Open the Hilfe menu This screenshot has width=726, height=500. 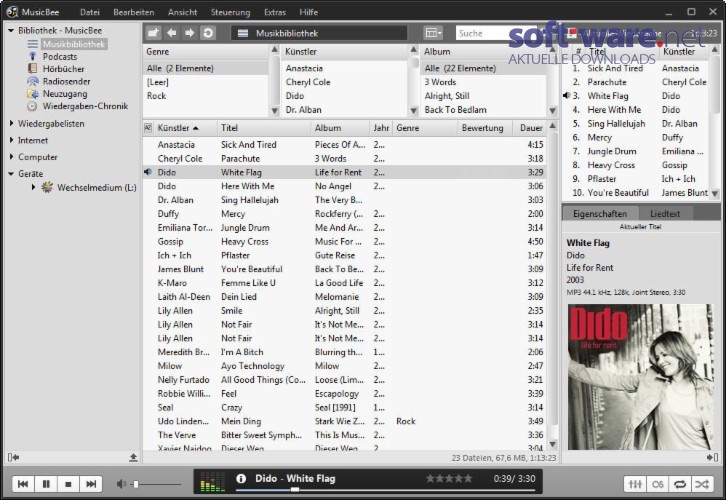pos(308,12)
